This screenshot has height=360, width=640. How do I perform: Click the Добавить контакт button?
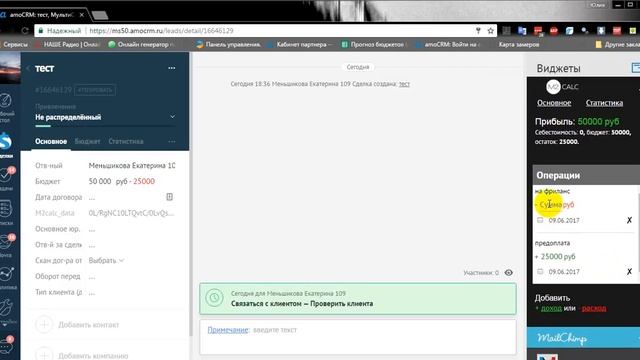point(78,325)
